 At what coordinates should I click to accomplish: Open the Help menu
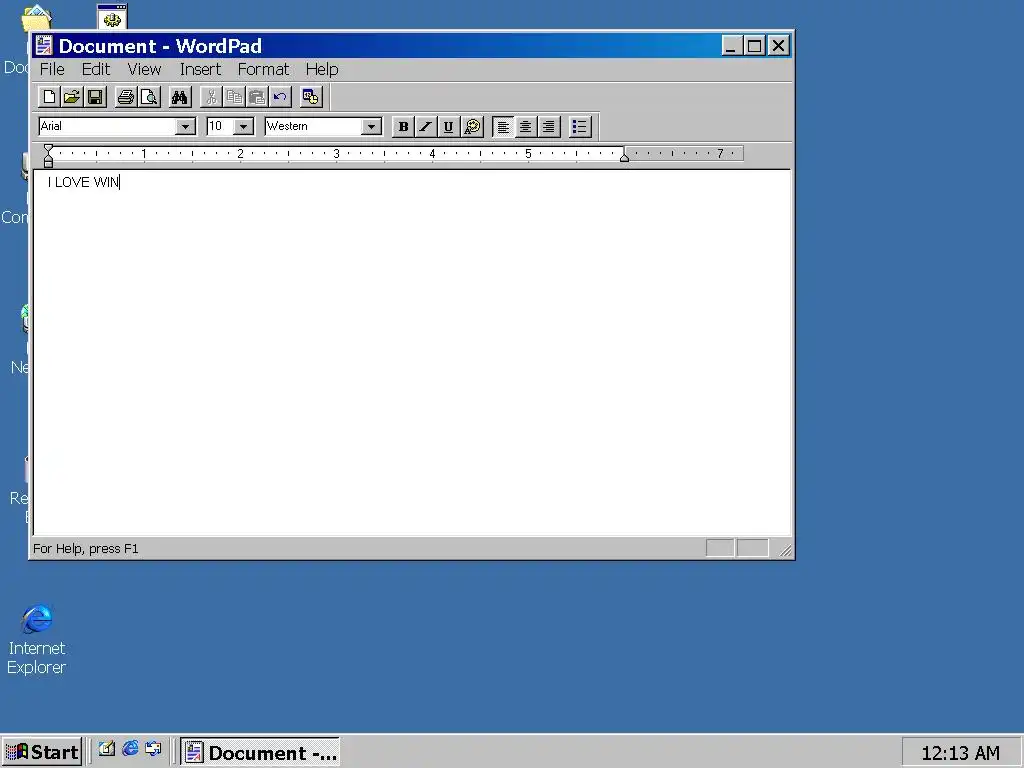(x=322, y=69)
